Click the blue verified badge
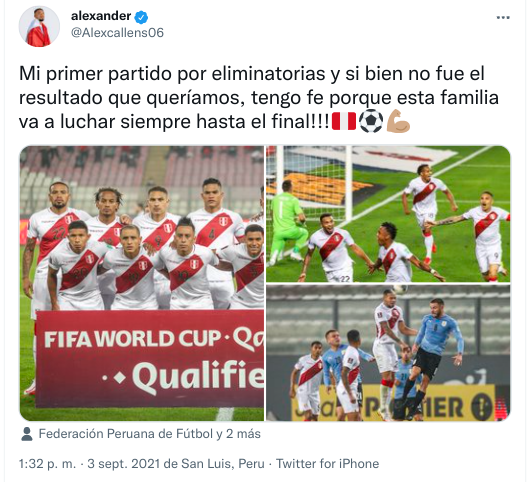 pos(141,17)
